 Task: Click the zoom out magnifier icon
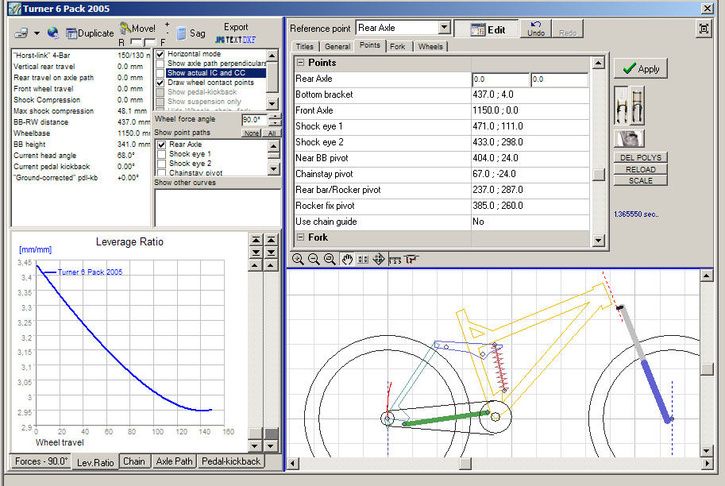pos(313,259)
